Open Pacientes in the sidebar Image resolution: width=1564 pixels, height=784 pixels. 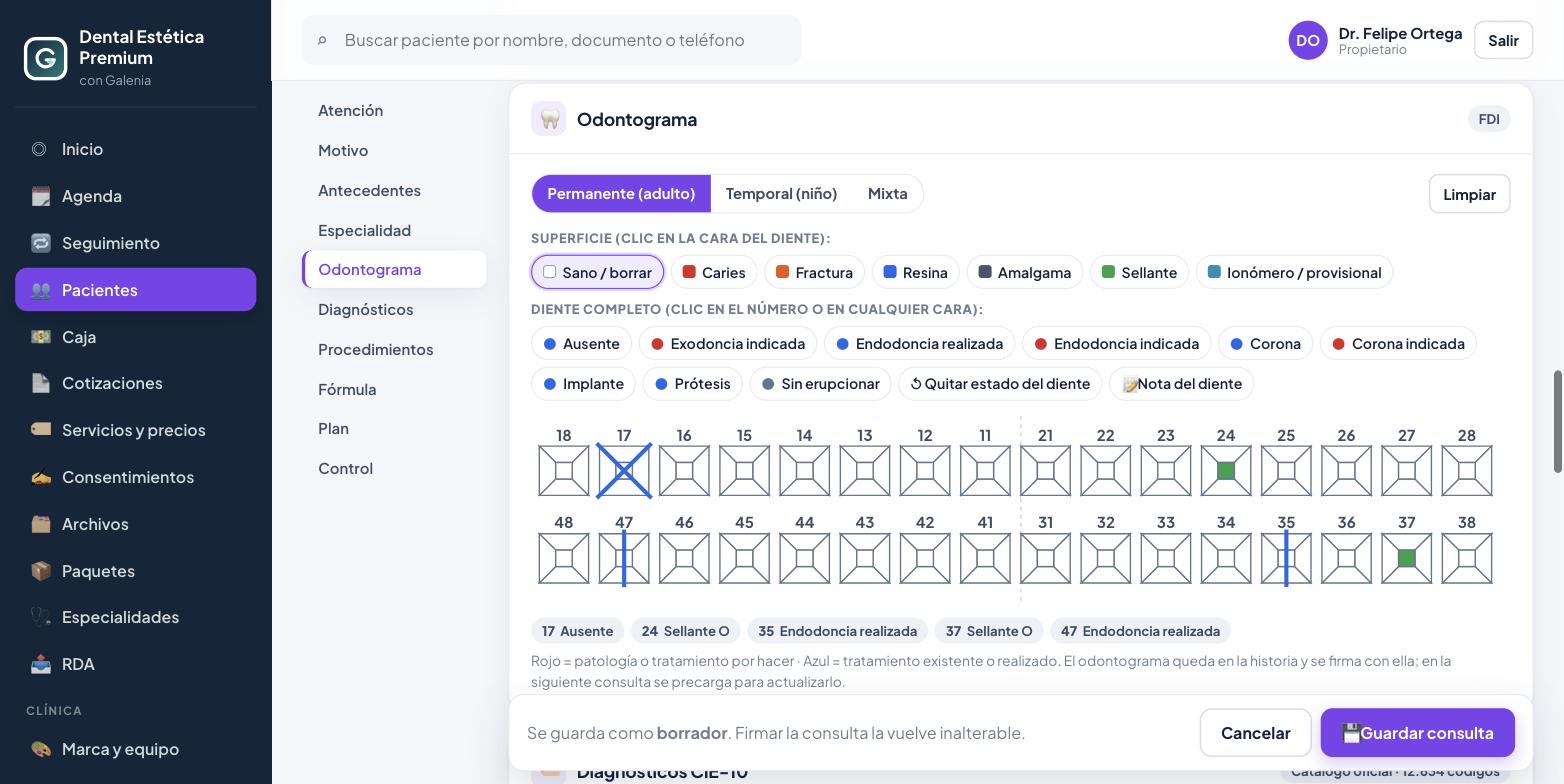click(x=136, y=290)
